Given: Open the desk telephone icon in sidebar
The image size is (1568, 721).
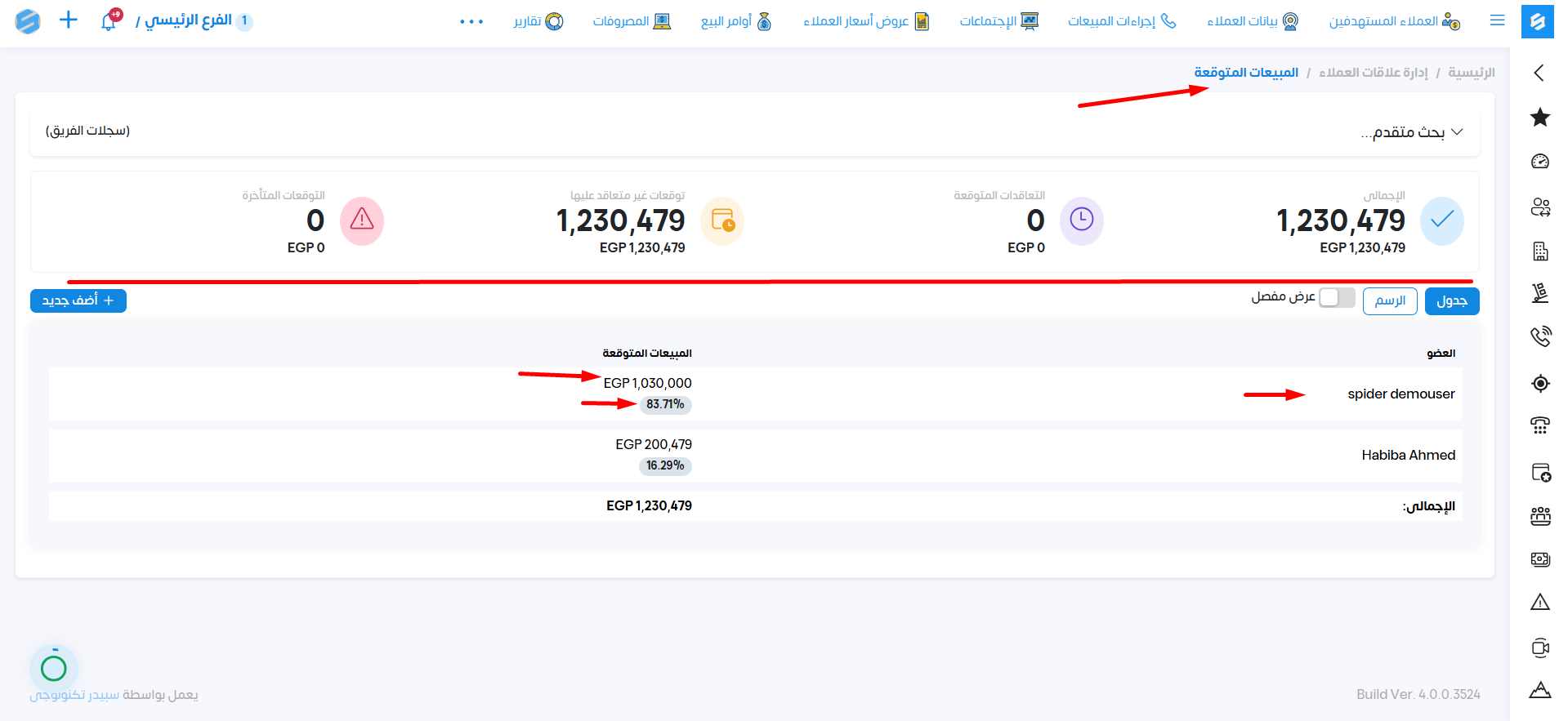Looking at the screenshot, I should point(1540,425).
